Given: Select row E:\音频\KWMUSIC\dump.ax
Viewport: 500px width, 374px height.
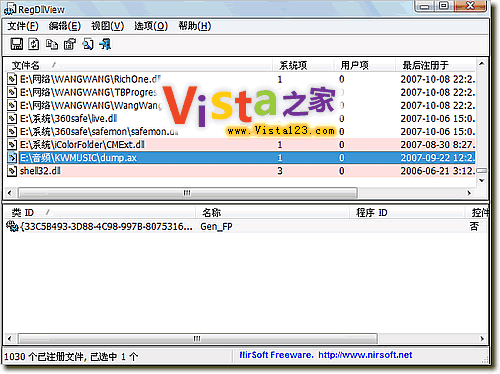Looking at the screenshot, I should coord(241,157).
